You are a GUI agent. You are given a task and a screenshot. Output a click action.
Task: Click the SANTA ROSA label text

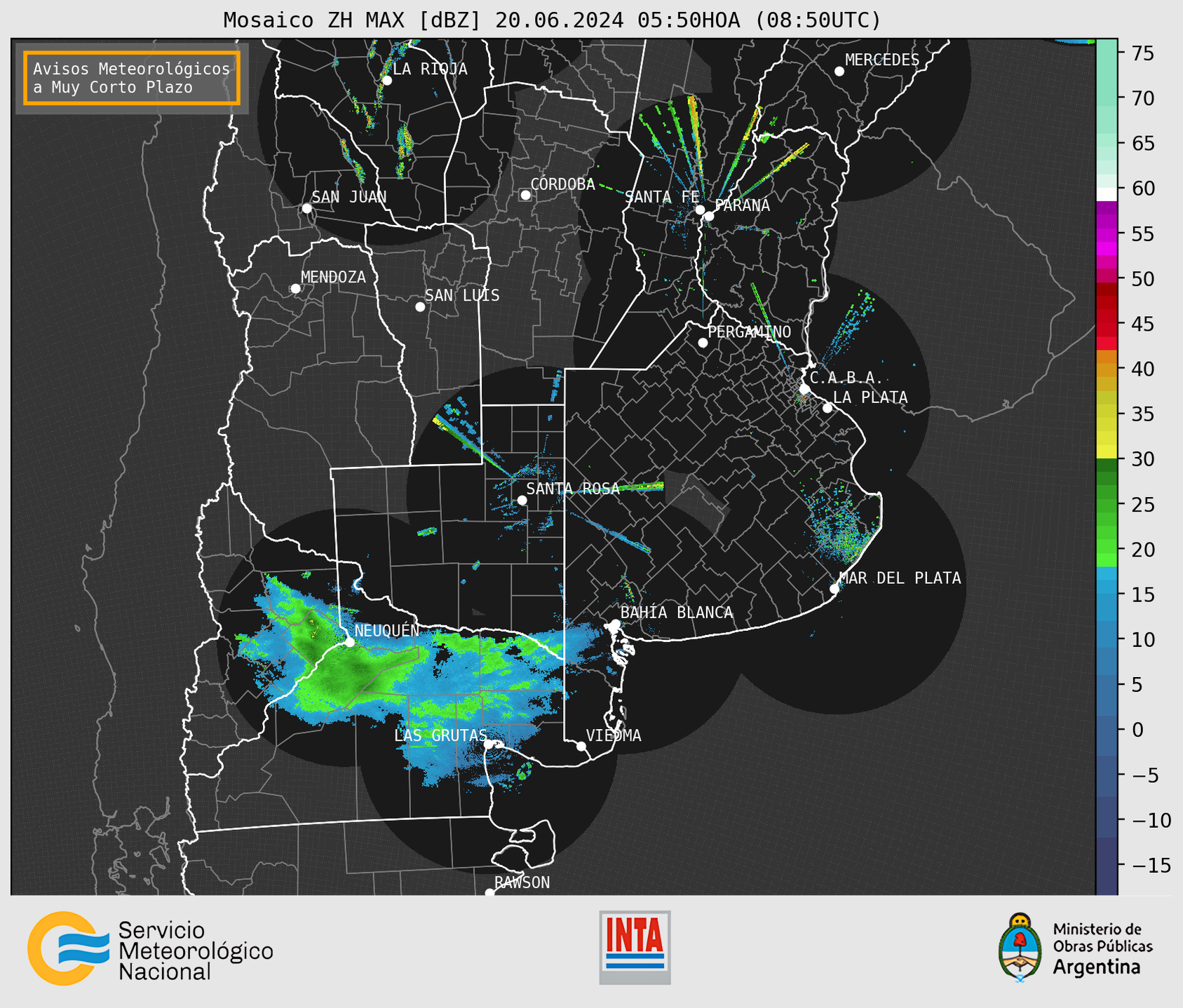573,489
